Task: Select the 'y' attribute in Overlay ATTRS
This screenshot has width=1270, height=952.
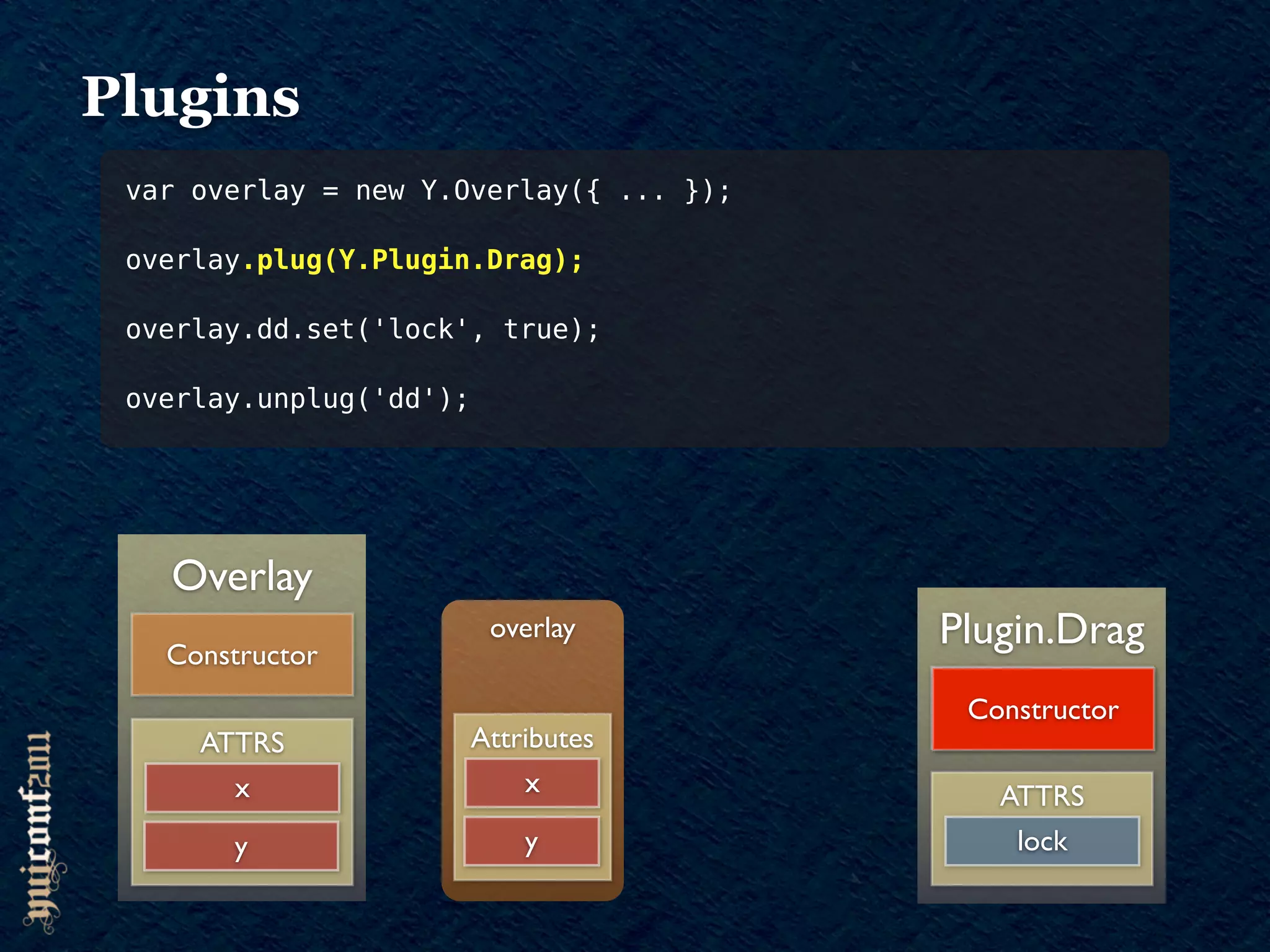Action: [x=242, y=846]
